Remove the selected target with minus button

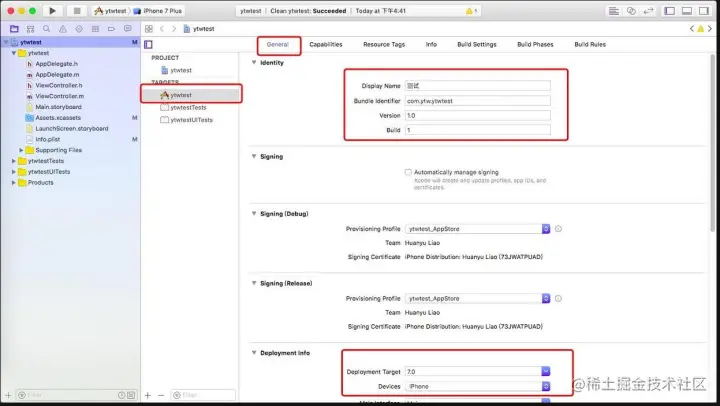[x=161, y=395]
